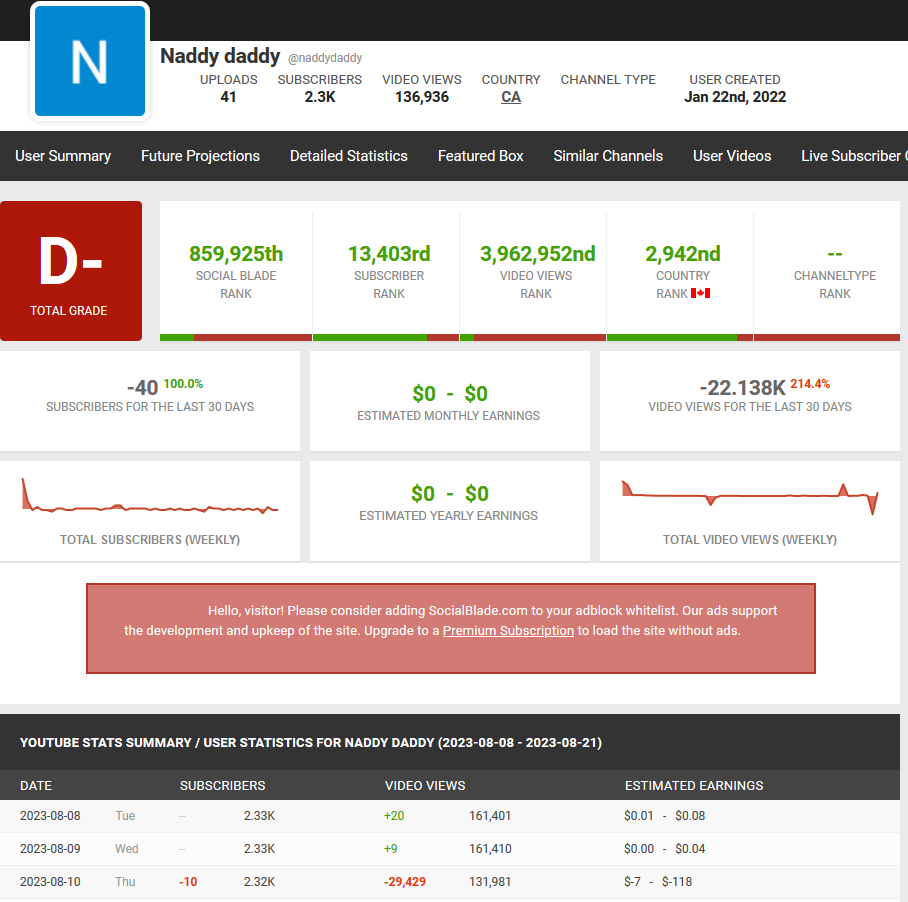The height and width of the screenshot is (902, 908).
Task: Select the uploads count 41
Action: point(228,97)
